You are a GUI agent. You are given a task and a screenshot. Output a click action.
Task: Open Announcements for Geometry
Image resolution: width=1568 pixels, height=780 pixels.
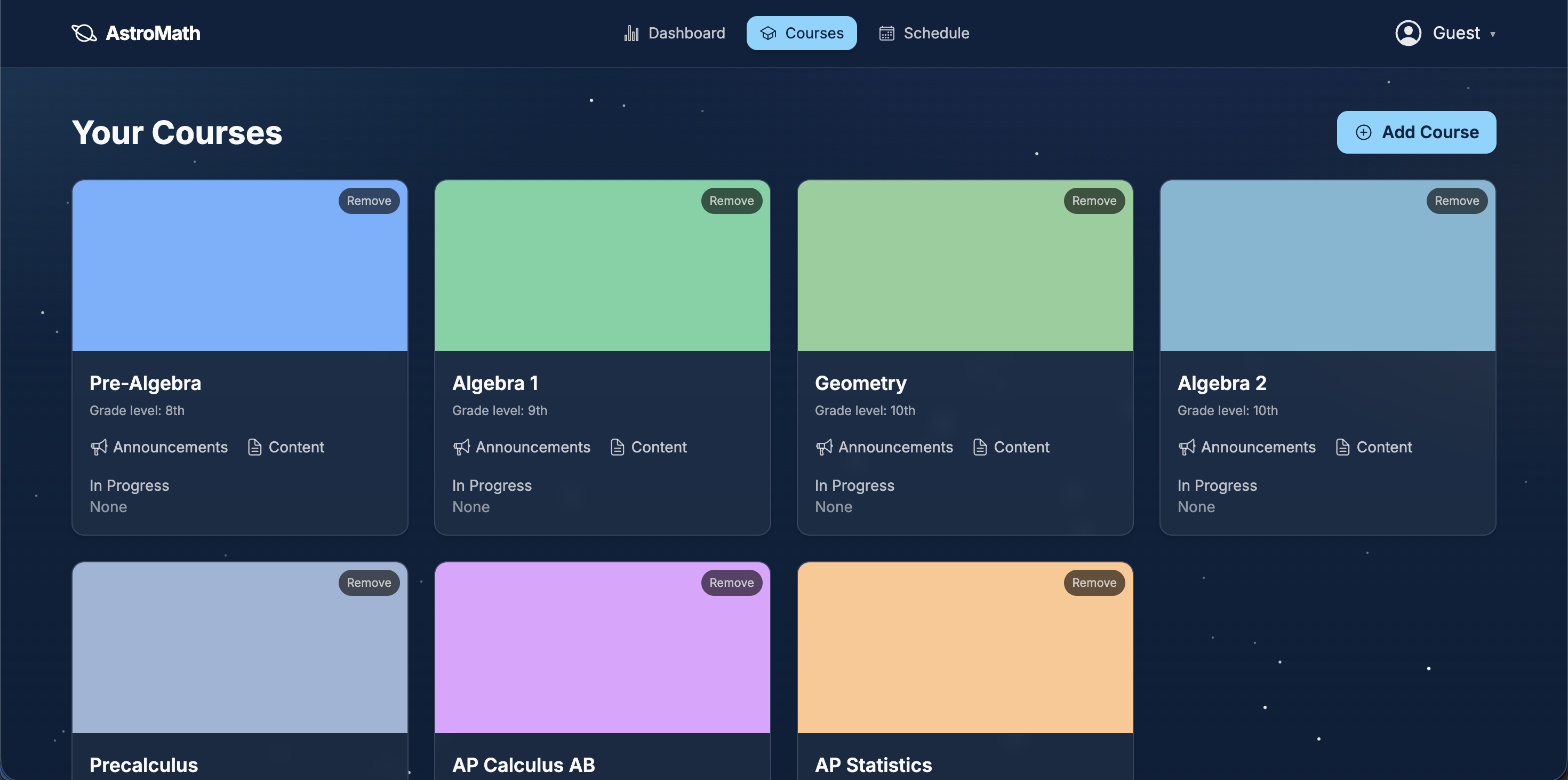pos(884,447)
